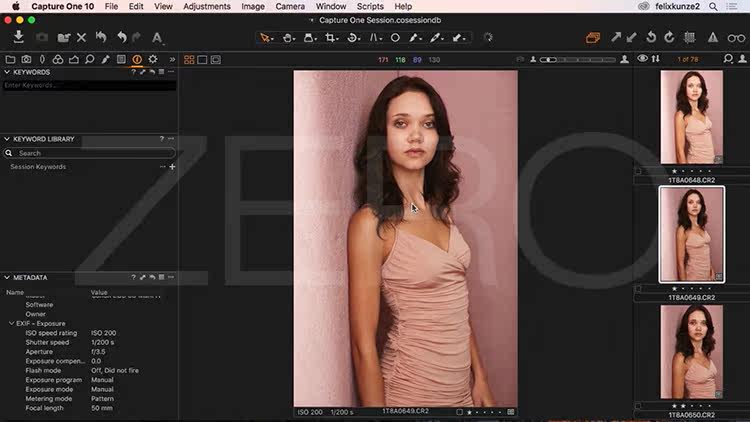Image resolution: width=750 pixels, height=422 pixels.
Task: Toggle the browser visibility eye icon
Action: click(643, 60)
